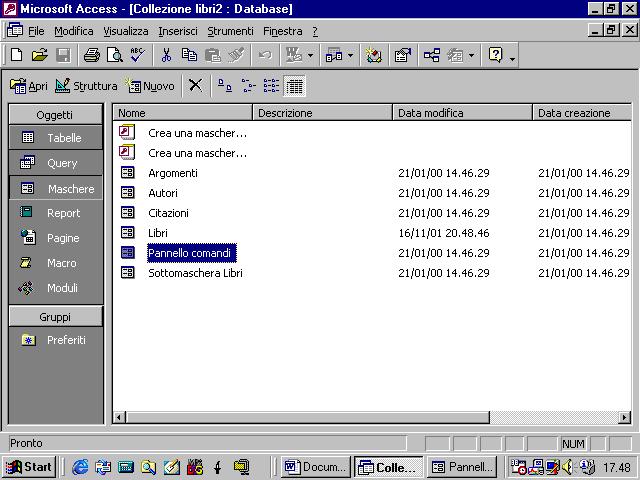Open Print Preview from toolbar
Screen dimensions: 640x480
115,55
